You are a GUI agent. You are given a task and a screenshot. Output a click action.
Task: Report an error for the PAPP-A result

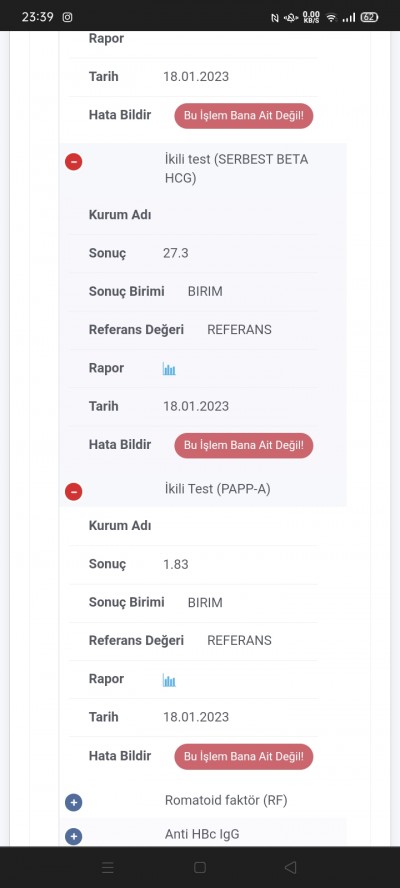[244, 756]
